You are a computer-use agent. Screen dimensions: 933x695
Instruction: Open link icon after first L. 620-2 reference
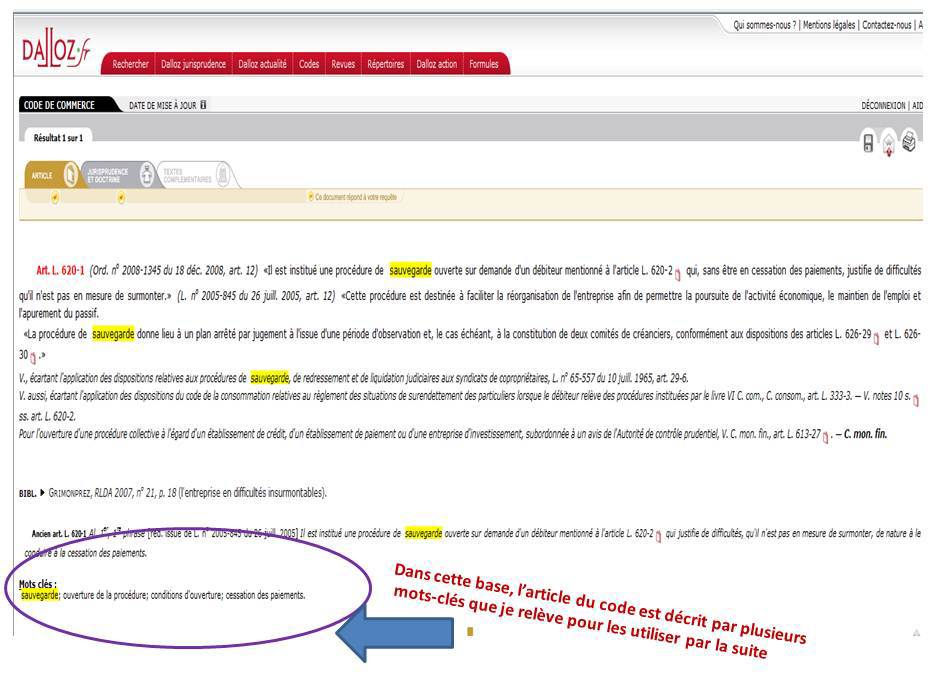coord(678,272)
